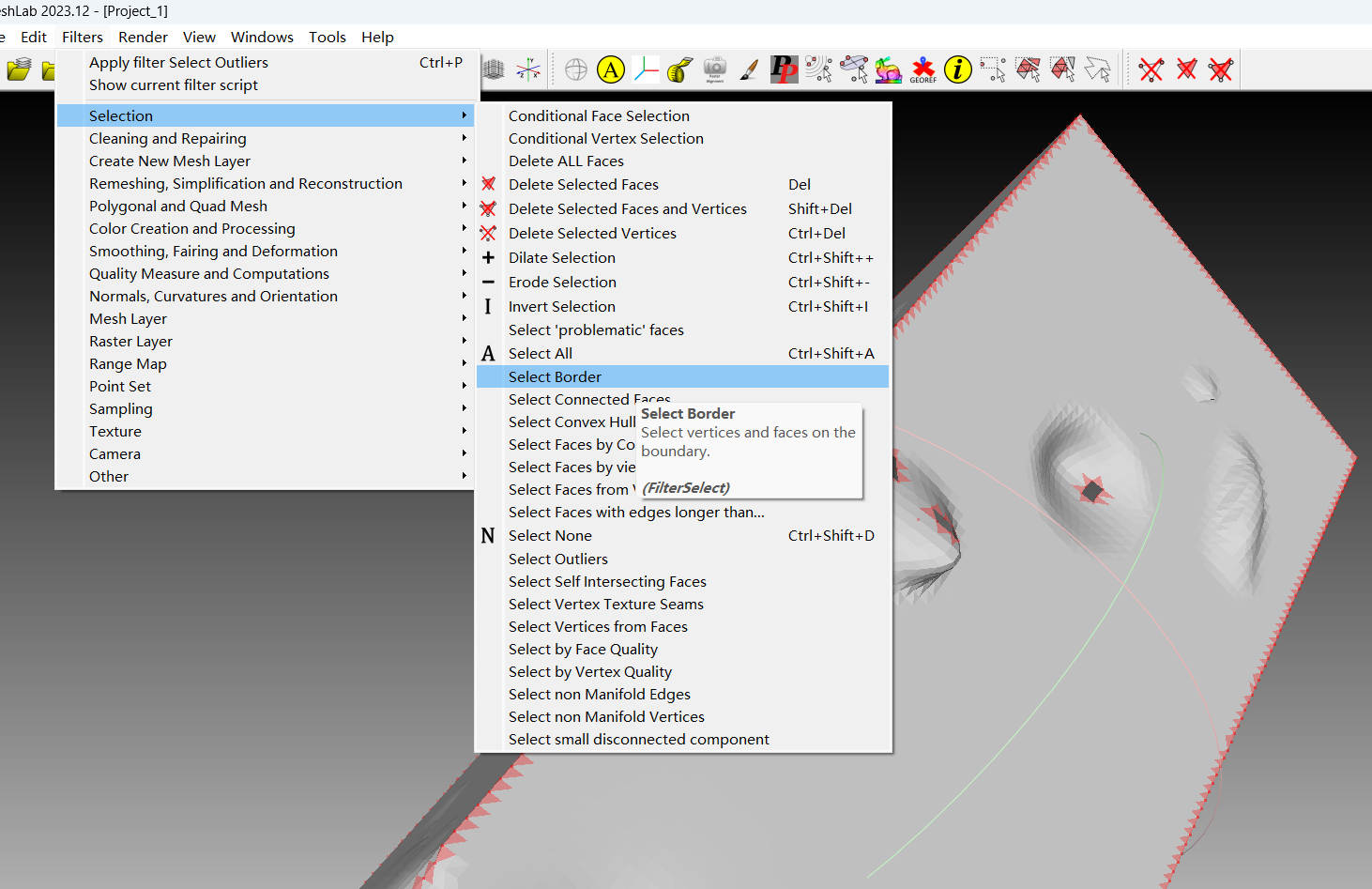Expand the Cleaning and Repairing submenu arrow
Viewport: 1372px width, 889px height.
[464, 138]
